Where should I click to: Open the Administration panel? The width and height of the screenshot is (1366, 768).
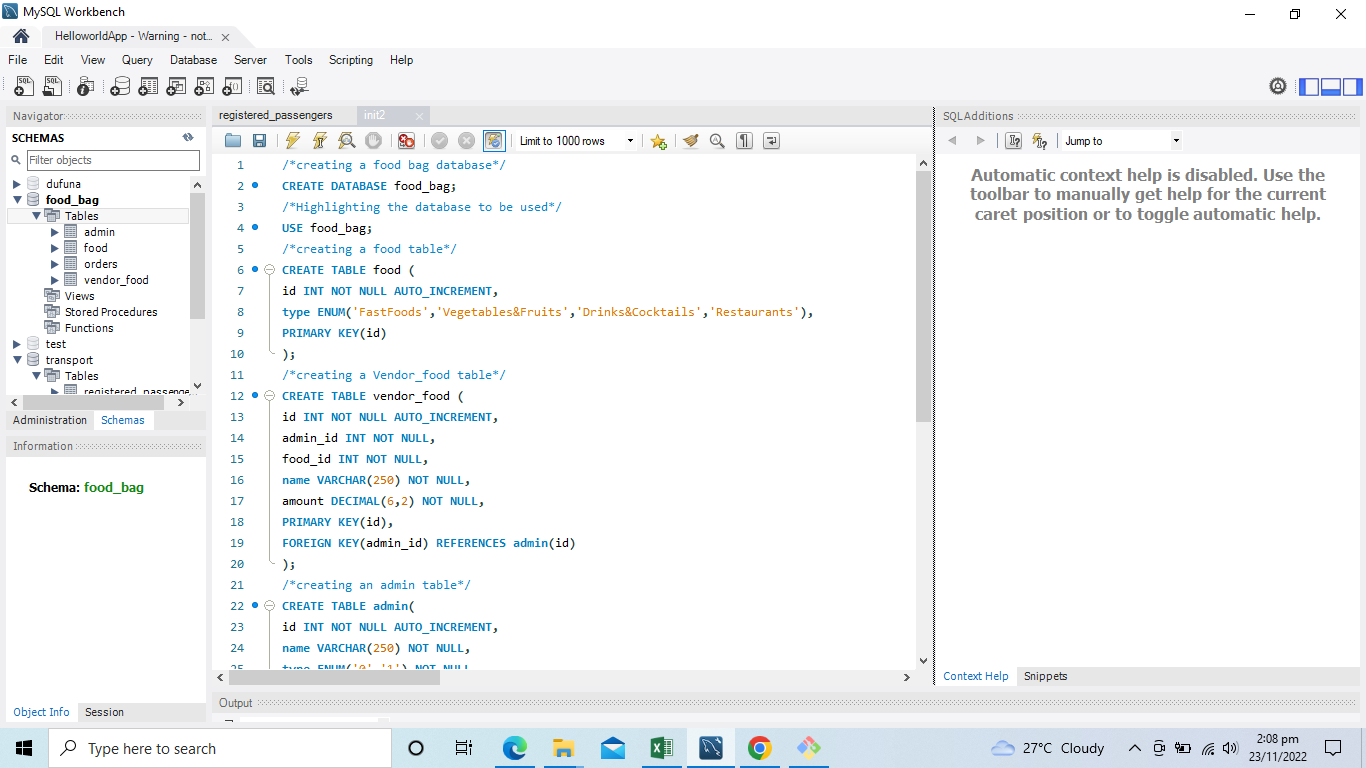49,420
